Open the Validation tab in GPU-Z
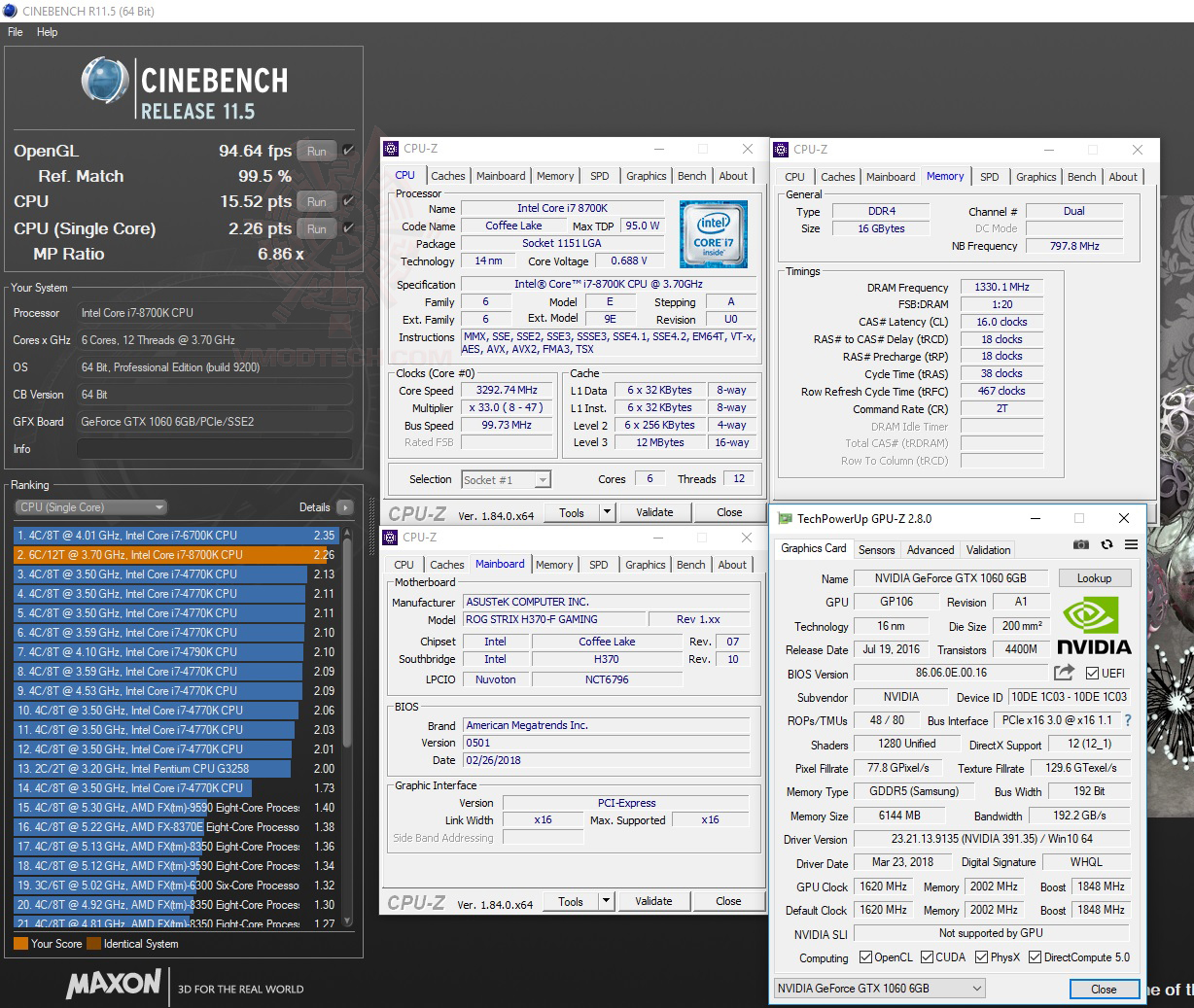Screen dimensions: 1194x1008 click(988, 549)
